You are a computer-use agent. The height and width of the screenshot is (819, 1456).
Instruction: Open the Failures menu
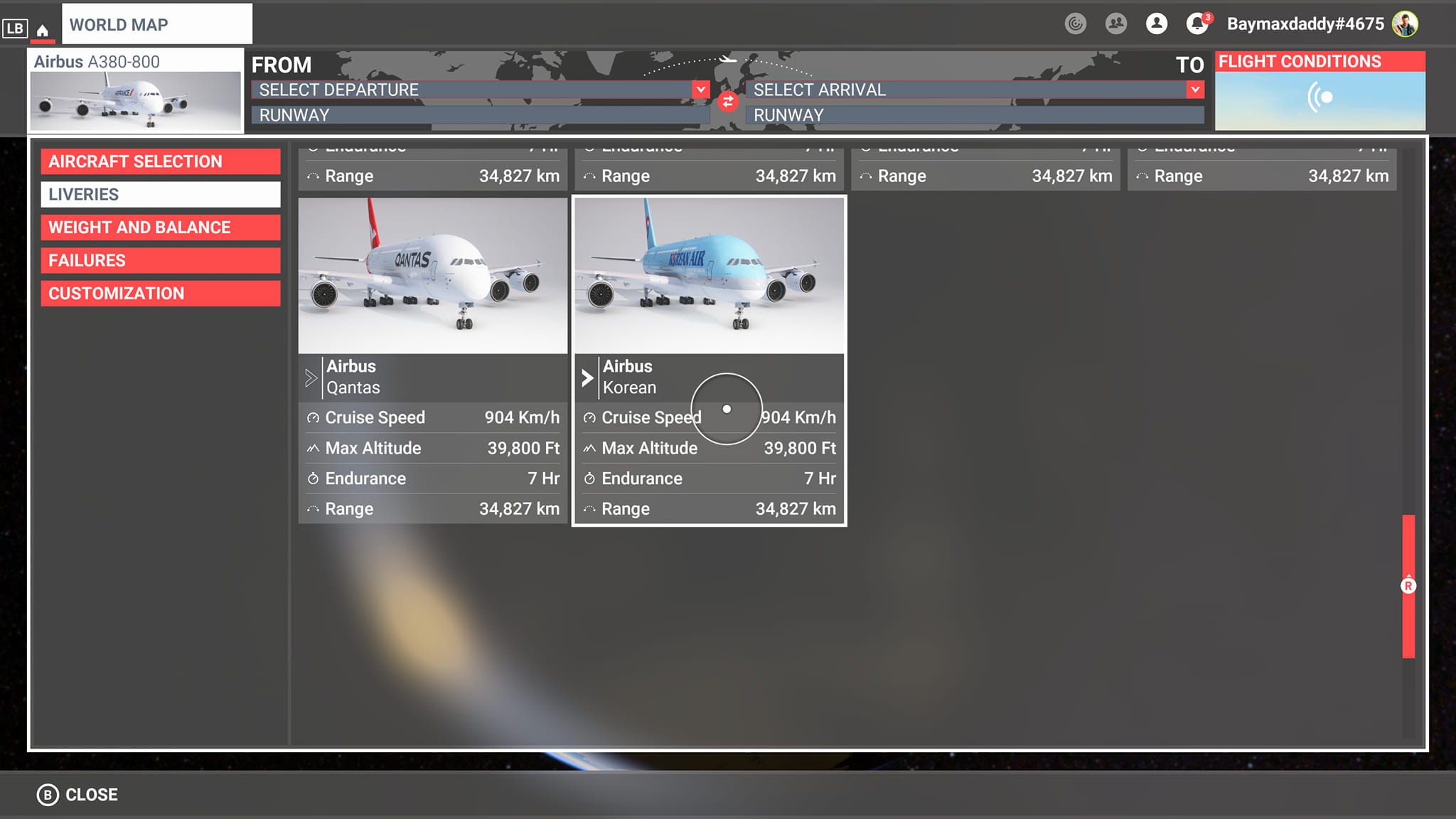pyautogui.click(x=161, y=260)
